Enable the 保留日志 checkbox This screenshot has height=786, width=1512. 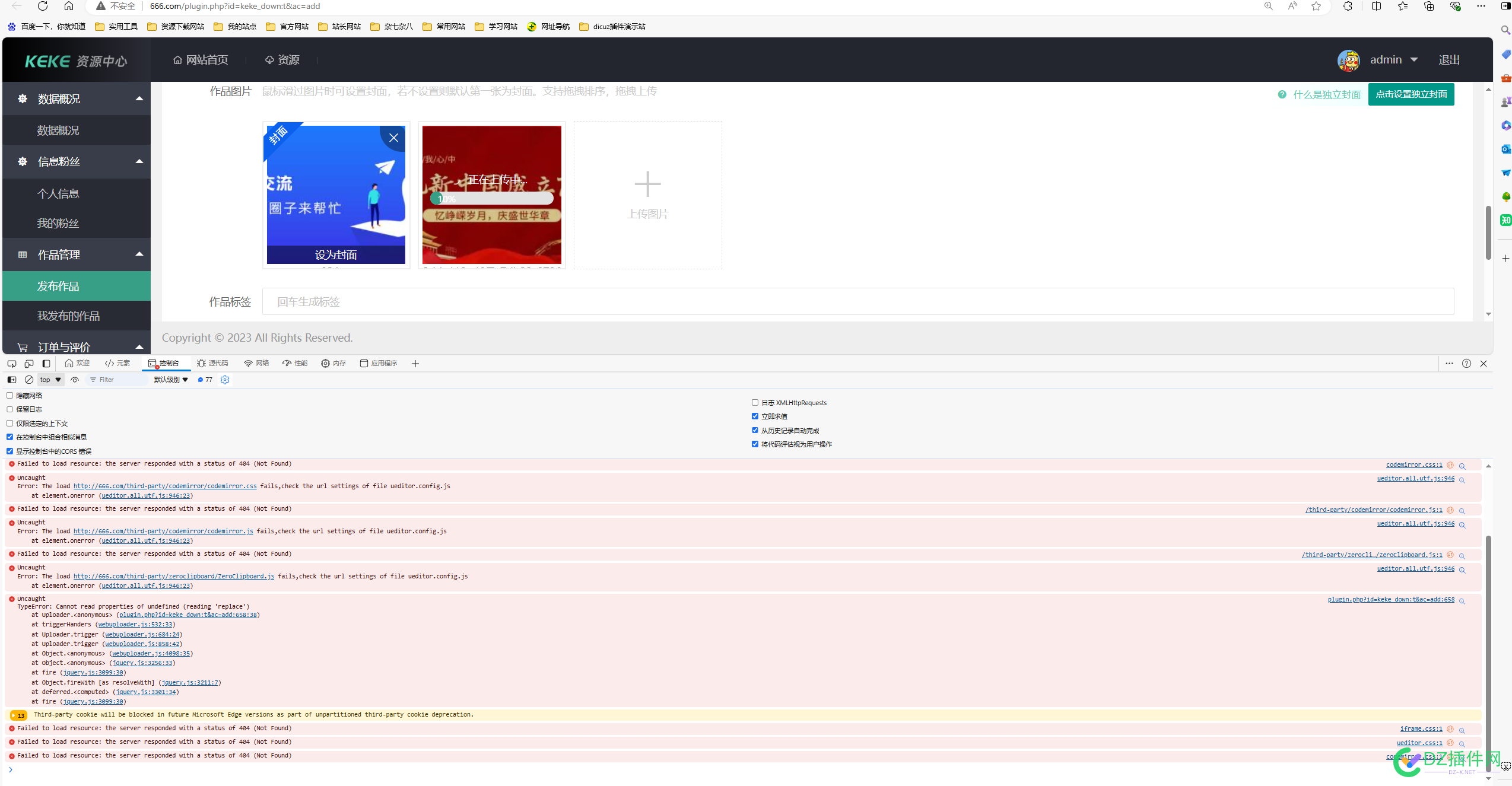pyautogui.click(x=10, y=409)
